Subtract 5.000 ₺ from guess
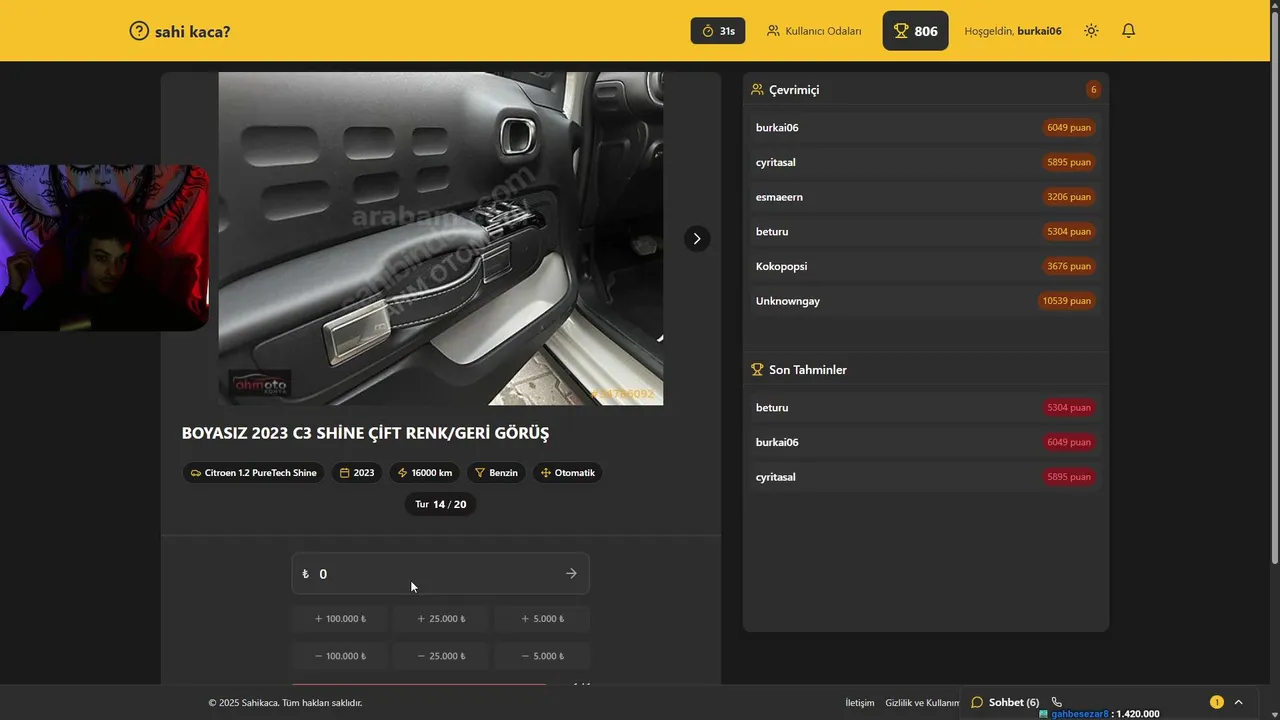The width and height of the screenshot is (1280, 720). [541, 656]
